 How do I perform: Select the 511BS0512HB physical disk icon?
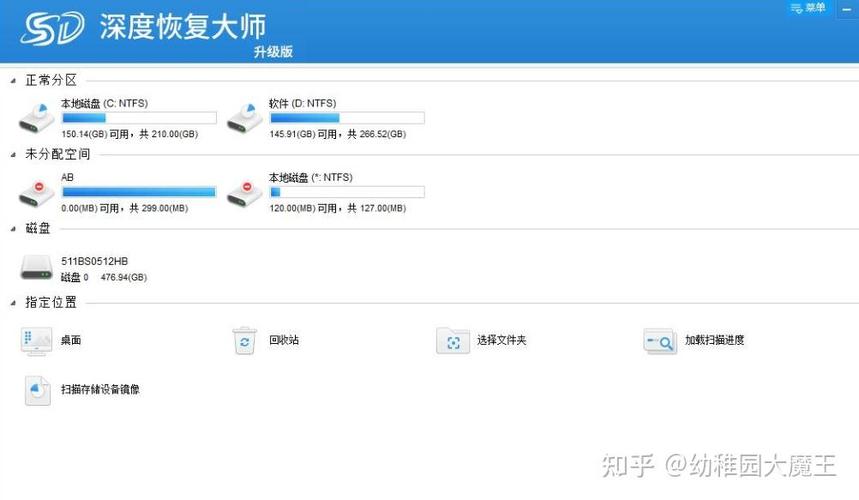coord(37,267)
